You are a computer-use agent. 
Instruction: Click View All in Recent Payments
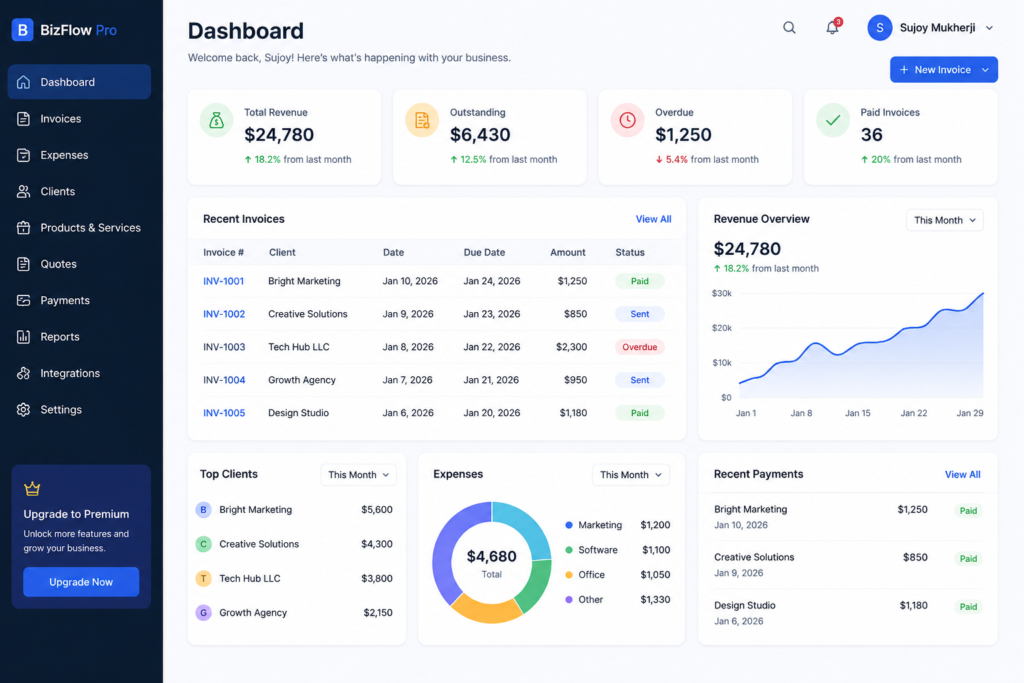962,475
